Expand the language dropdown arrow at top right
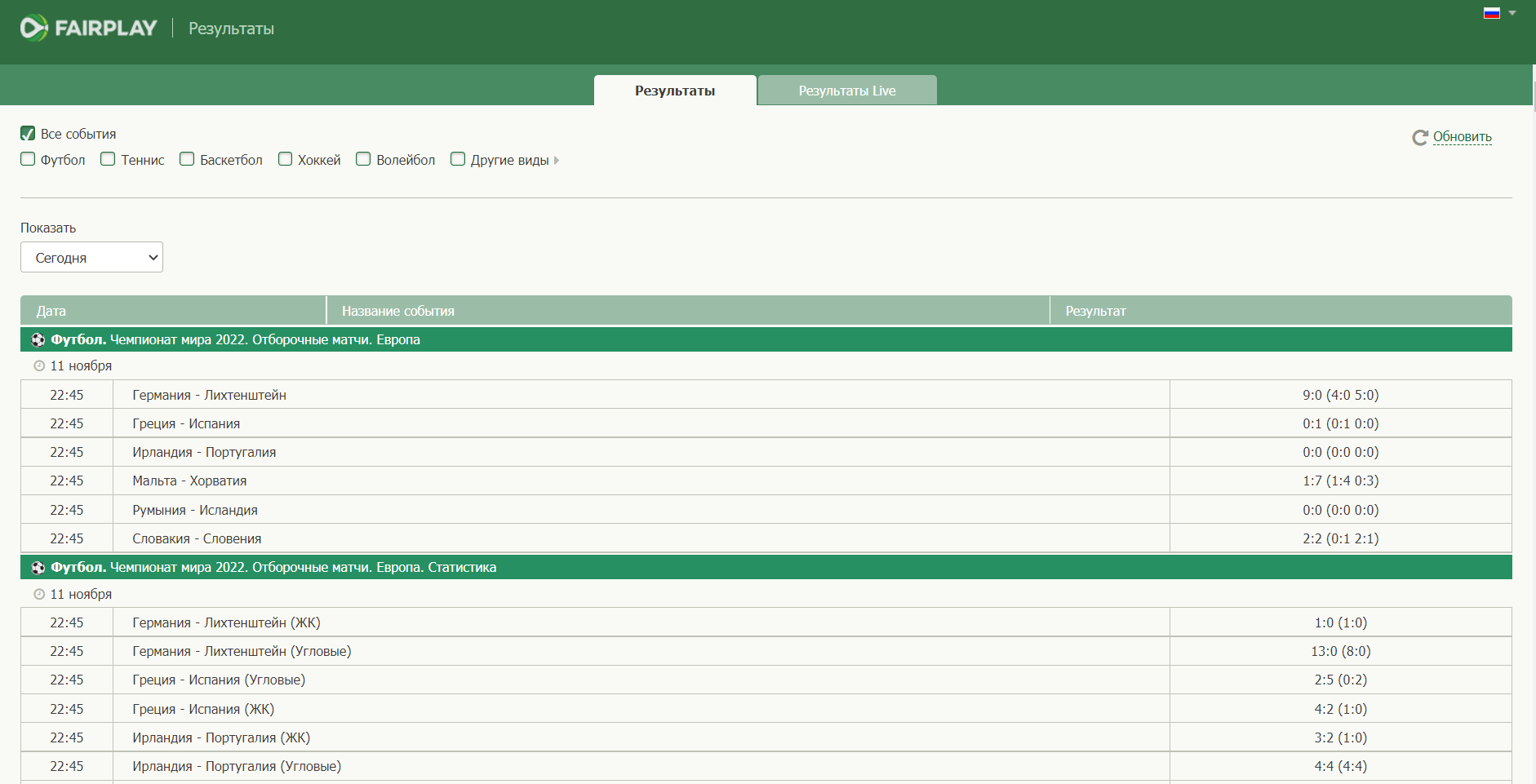This screenshot has width=1536, height=784. coord(1512,13)
